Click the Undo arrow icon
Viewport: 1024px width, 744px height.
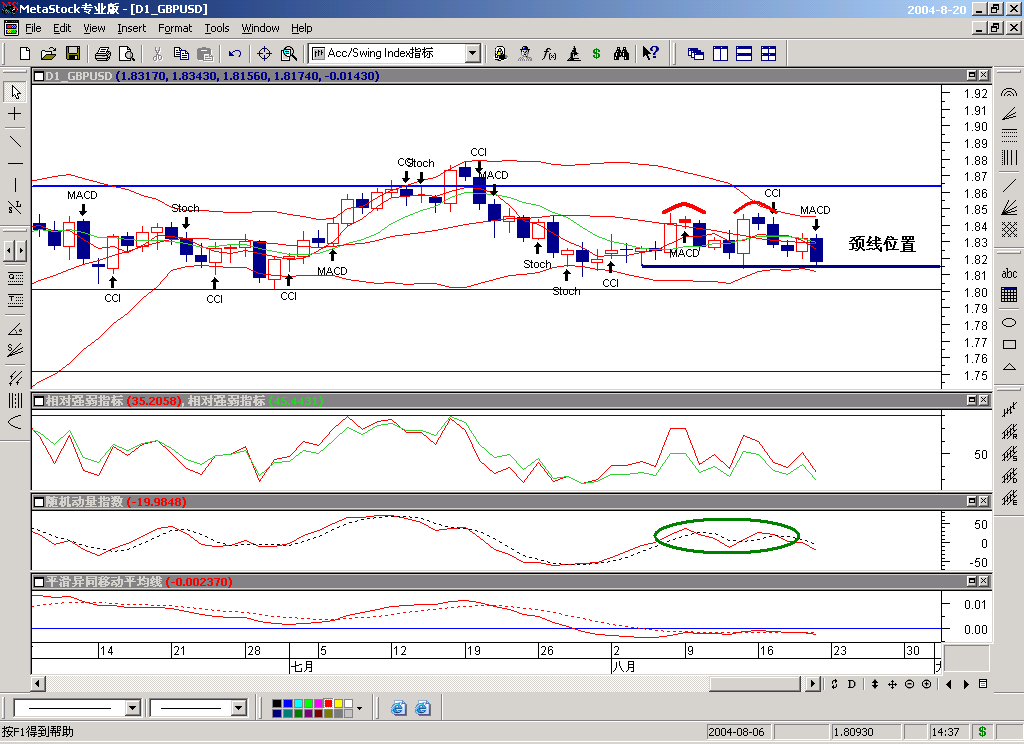point(235,53)
